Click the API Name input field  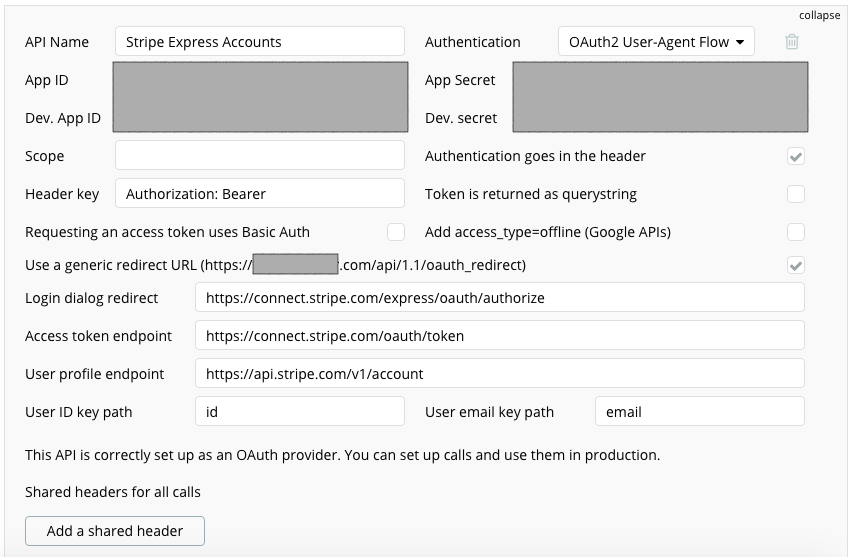(x=260, y=42)
